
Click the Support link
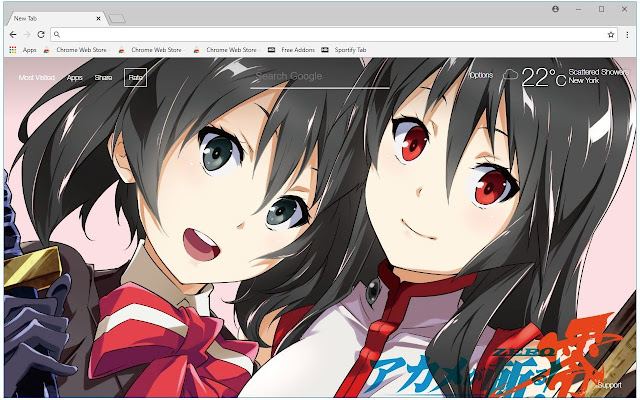(609, 385)
